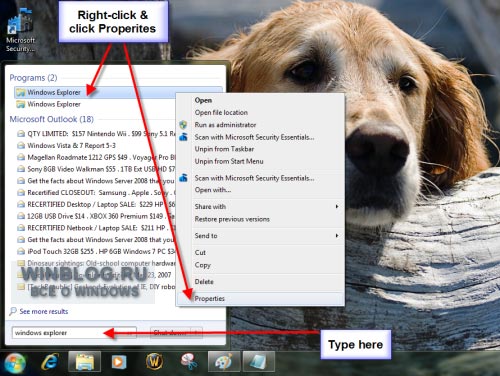500x376 pixels.
Task: Click the castle icon beside the second Scan entry
Action: point(183,178)
